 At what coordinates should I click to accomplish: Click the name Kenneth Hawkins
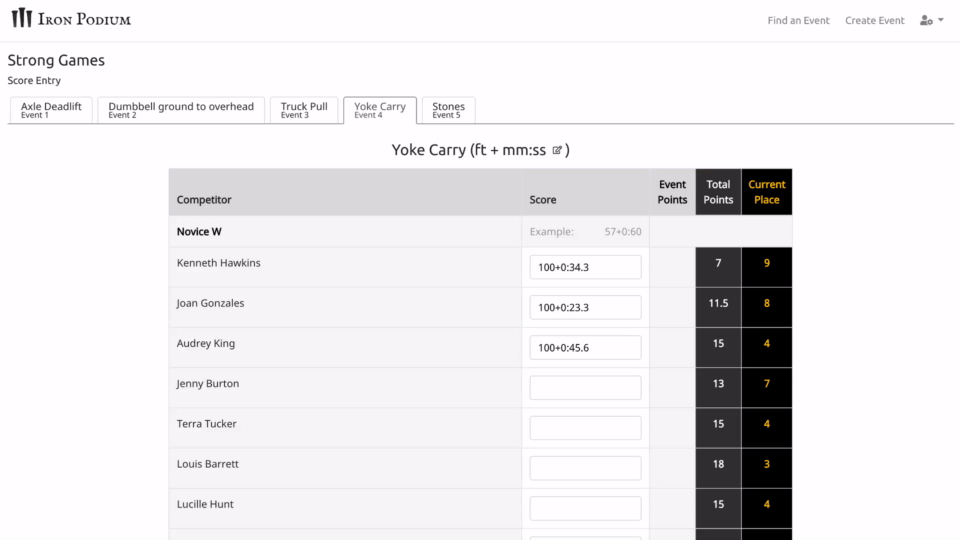[x=219, y=263]
